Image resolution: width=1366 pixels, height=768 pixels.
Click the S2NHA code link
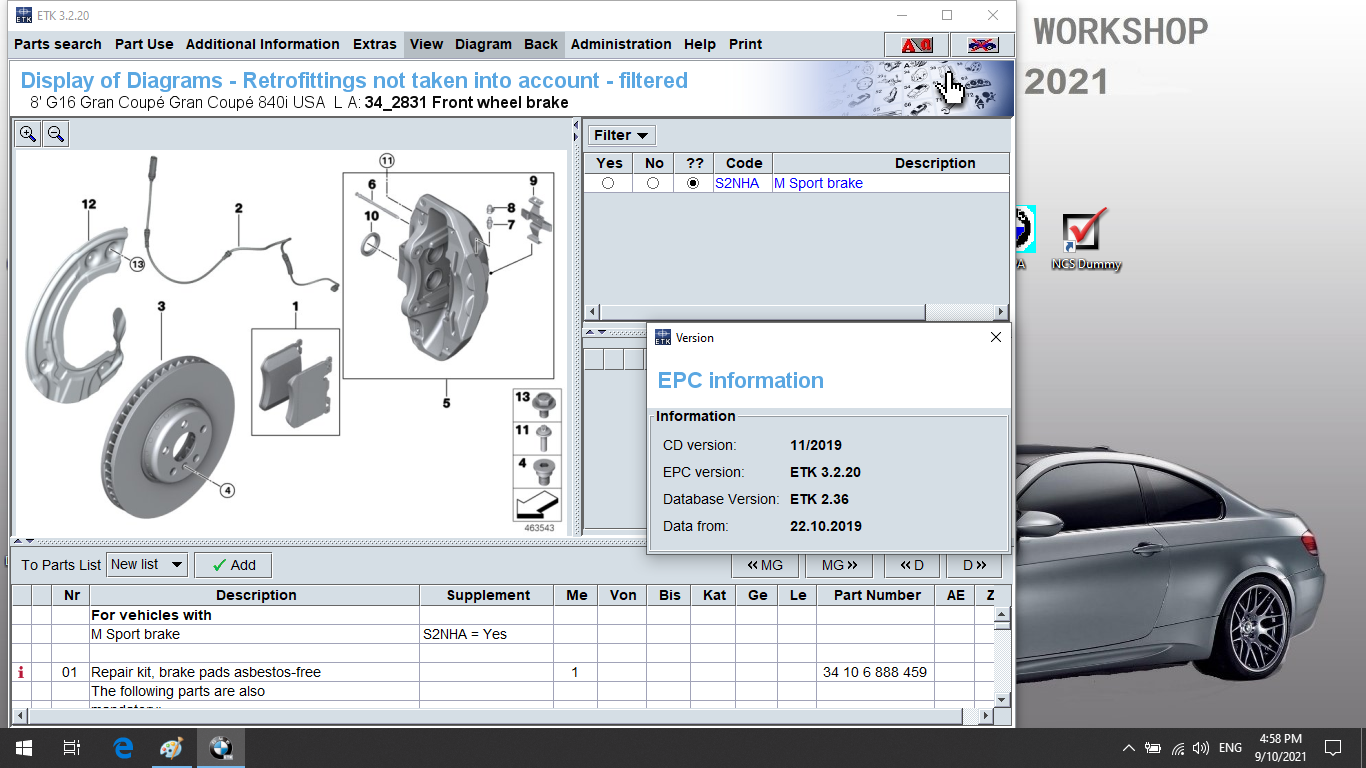point(737,183)
